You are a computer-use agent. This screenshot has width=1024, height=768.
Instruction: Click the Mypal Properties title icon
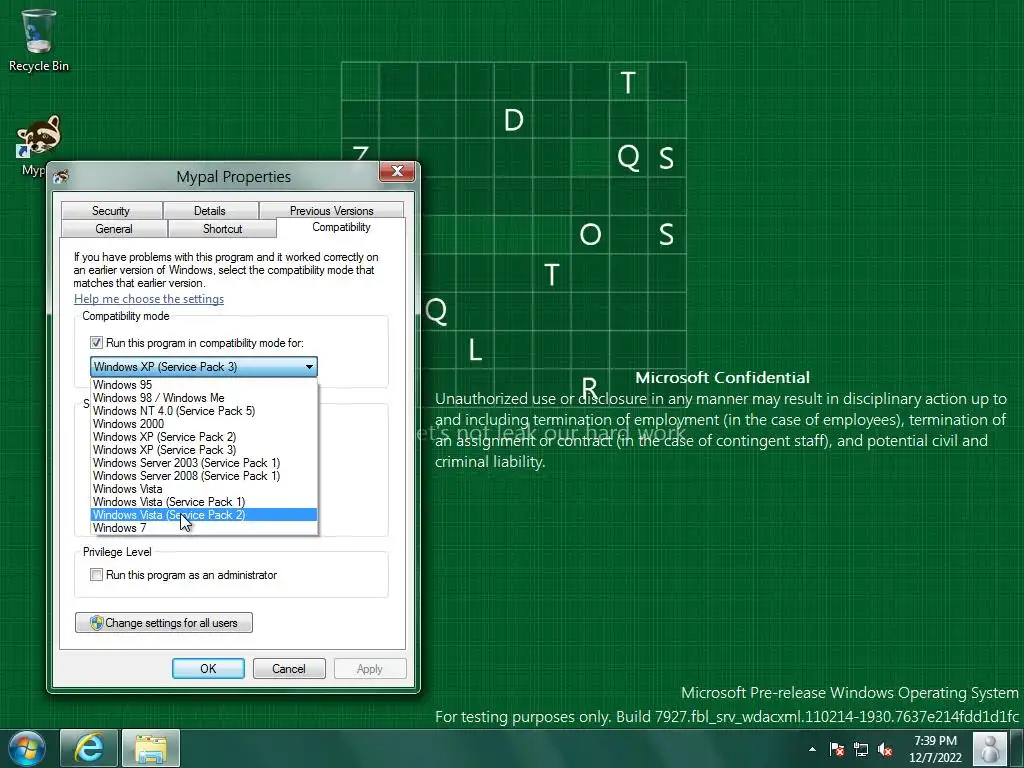point(61,176)
